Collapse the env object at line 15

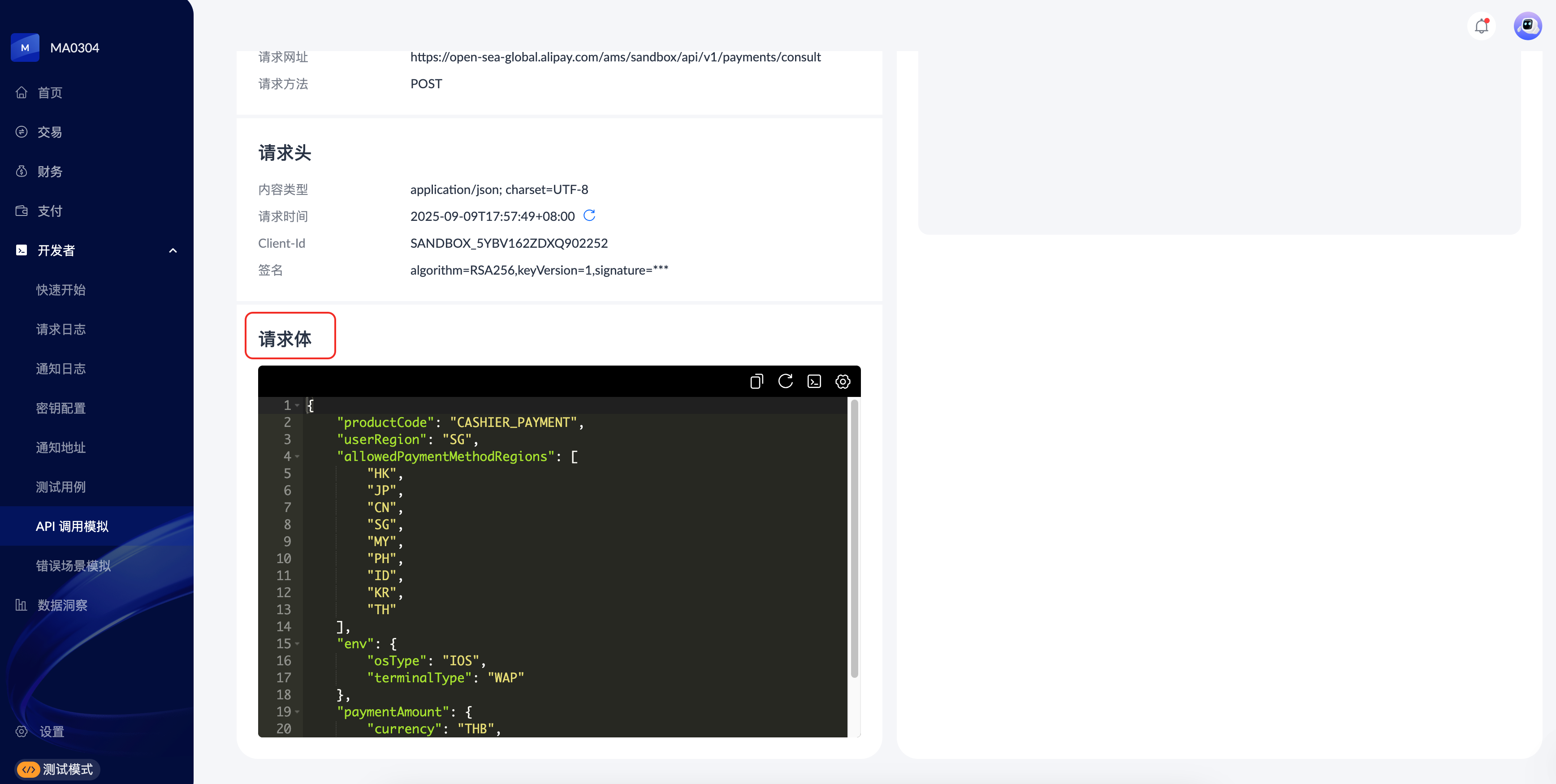coord(297,644)
